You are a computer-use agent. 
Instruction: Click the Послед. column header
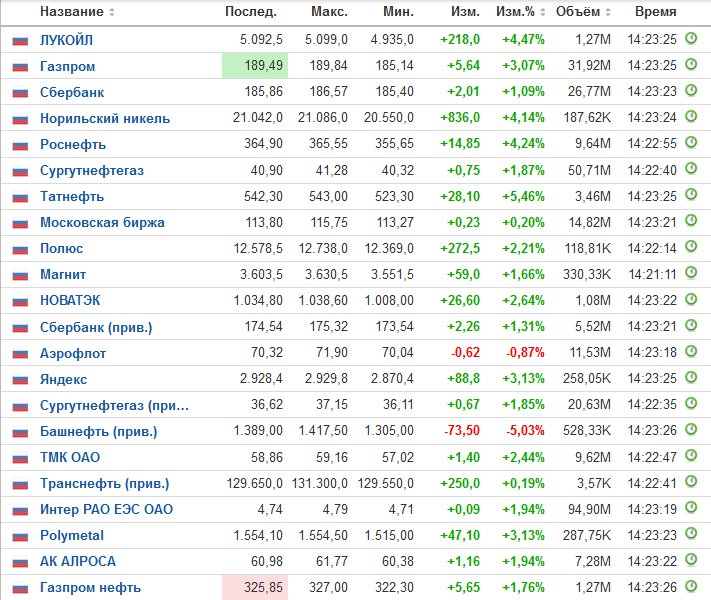tap(251, 12)
